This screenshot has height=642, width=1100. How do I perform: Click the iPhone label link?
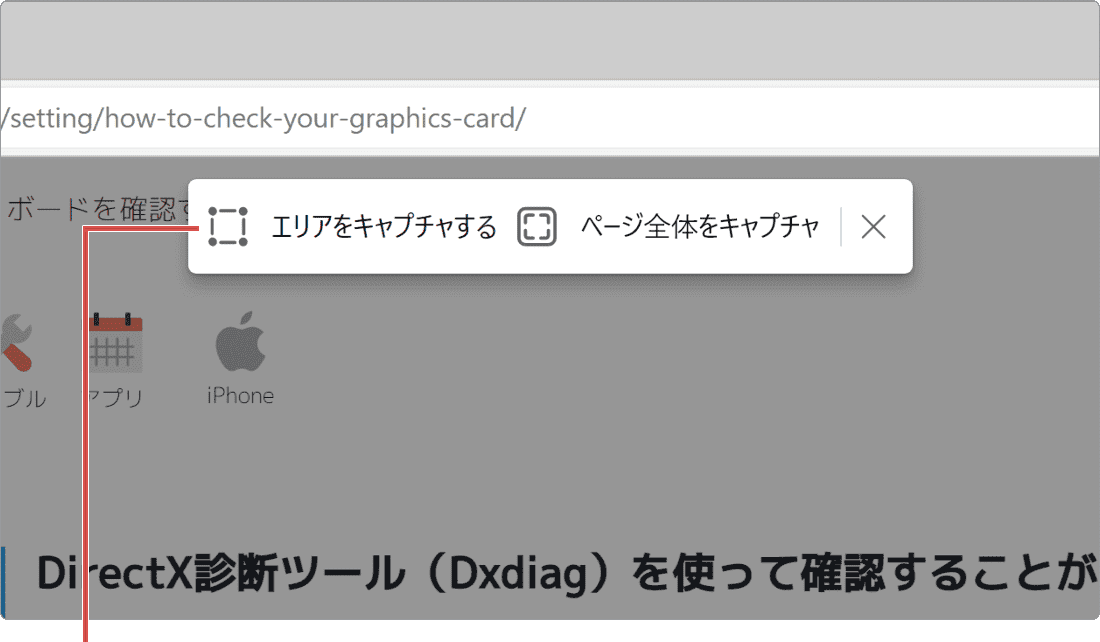click(240, 396)
